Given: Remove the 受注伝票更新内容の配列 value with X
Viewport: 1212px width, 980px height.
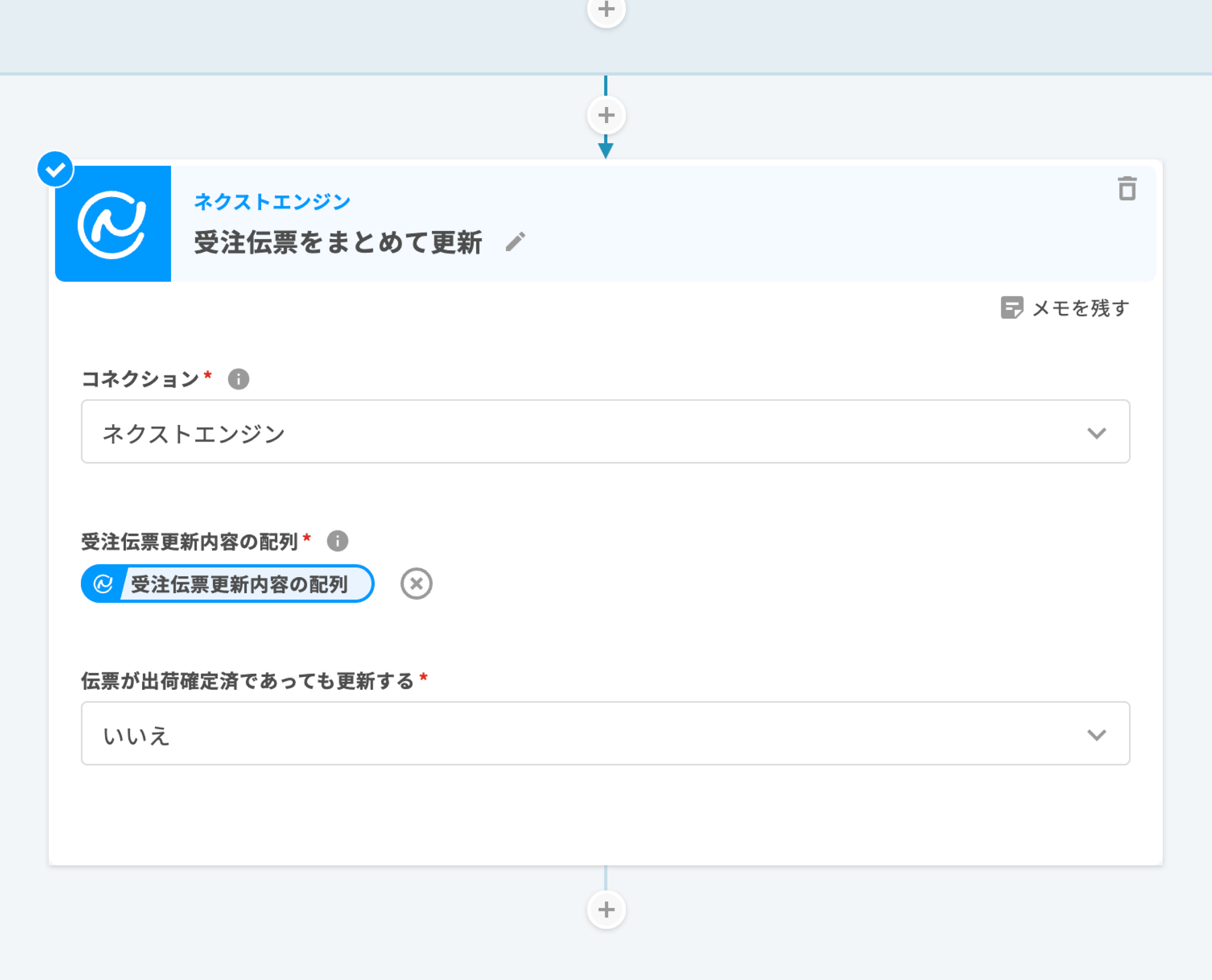Looking at the screenshot, I should [416, 584].
